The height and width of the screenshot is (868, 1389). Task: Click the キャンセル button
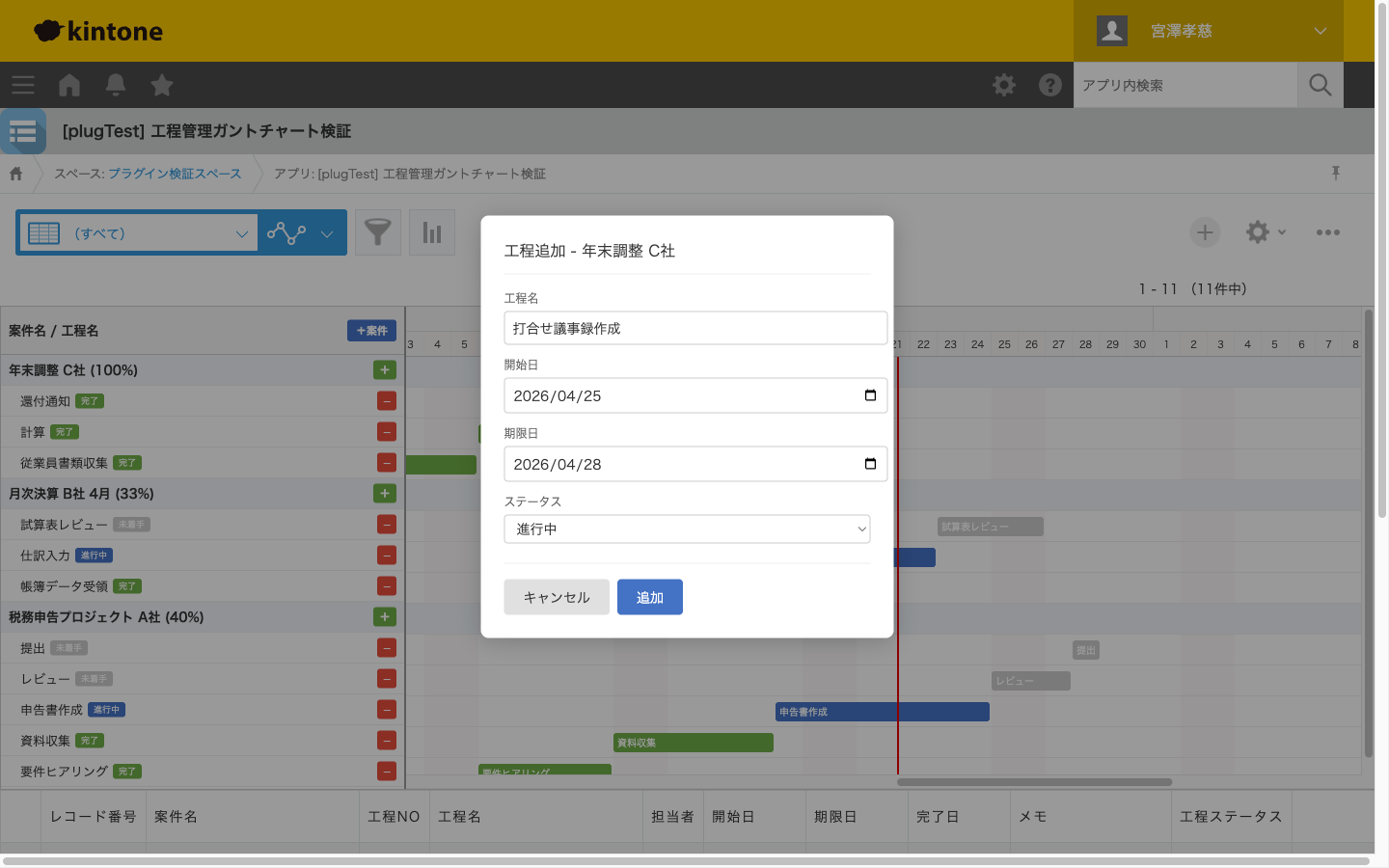click(557, 597)
